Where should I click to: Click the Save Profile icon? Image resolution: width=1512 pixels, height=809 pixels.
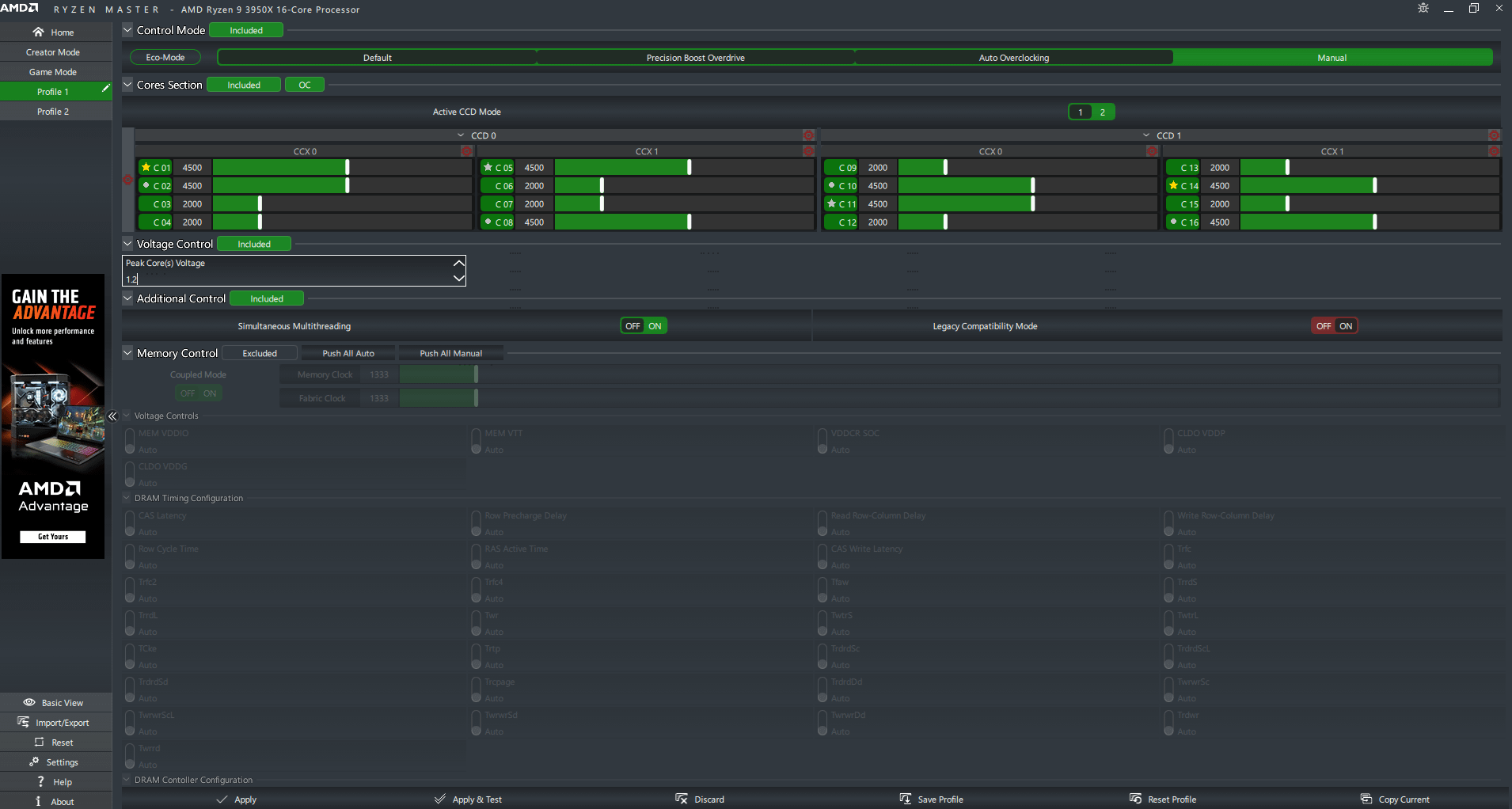[x=906, y=799]
